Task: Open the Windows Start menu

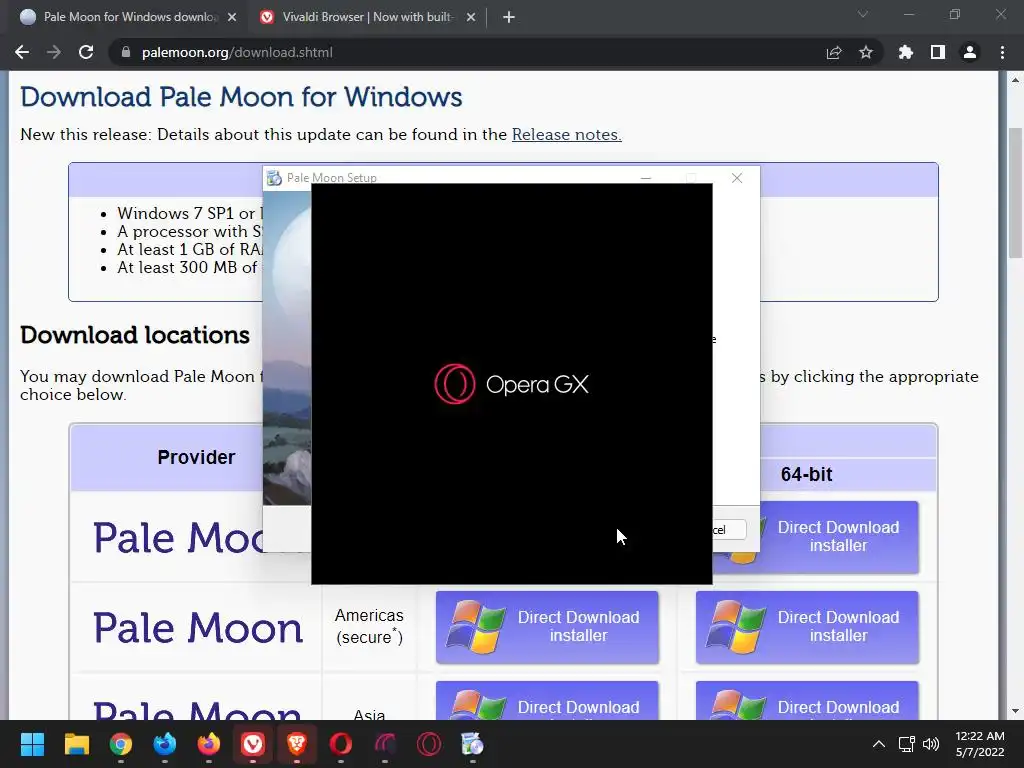Action: (32, 744)
